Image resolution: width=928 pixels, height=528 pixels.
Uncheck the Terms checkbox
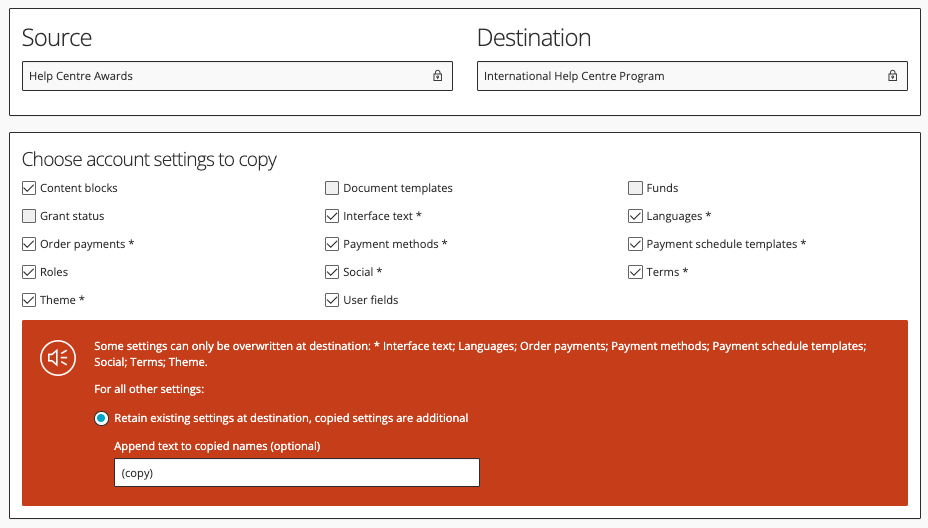[x=635, y=272]
